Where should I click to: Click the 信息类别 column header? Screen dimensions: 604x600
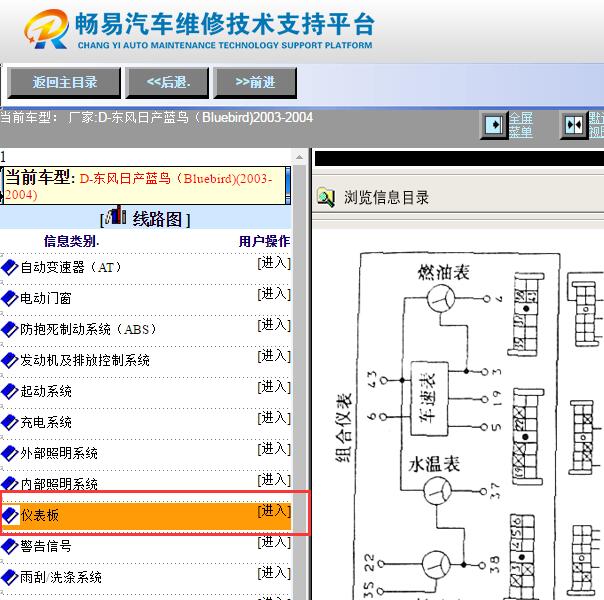[x=71, y=241]
